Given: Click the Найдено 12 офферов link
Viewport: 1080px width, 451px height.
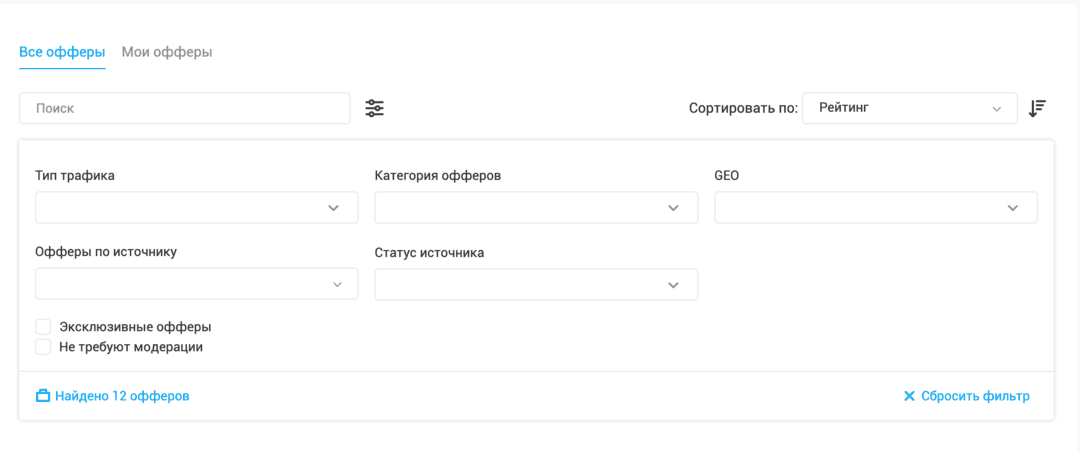Looking at the screenshot, I should (x=112, y=396).
